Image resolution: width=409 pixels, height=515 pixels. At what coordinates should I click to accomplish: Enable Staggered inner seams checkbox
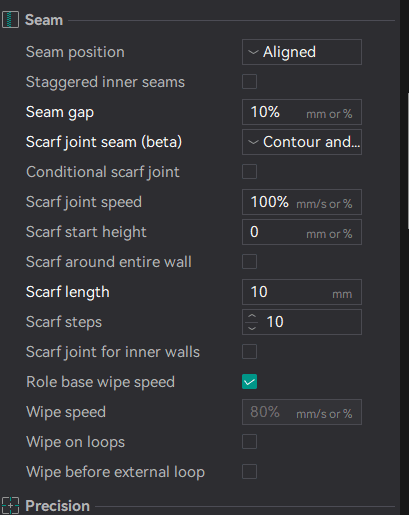click(x=249, y=82)
